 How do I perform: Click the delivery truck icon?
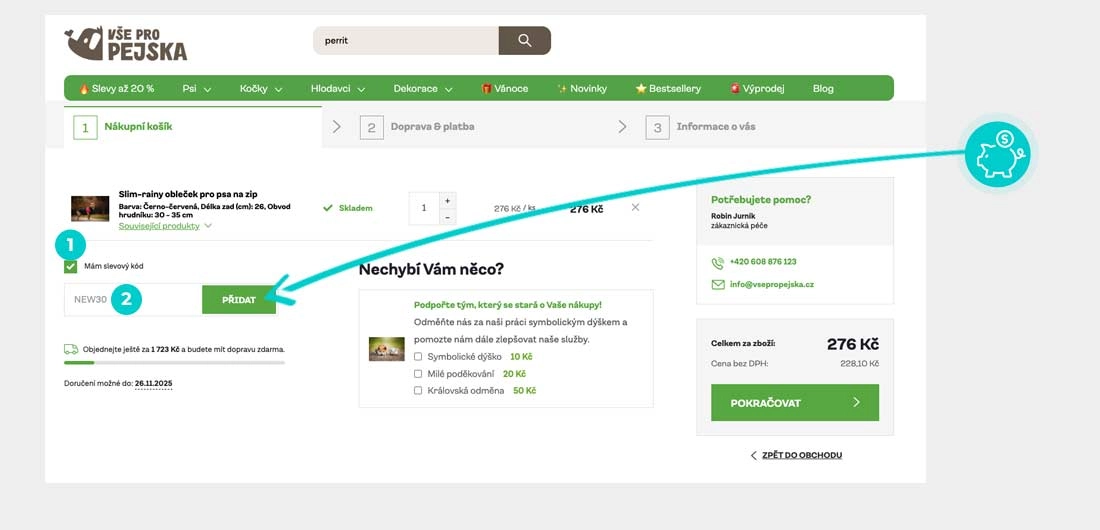(x=71, y=350)
